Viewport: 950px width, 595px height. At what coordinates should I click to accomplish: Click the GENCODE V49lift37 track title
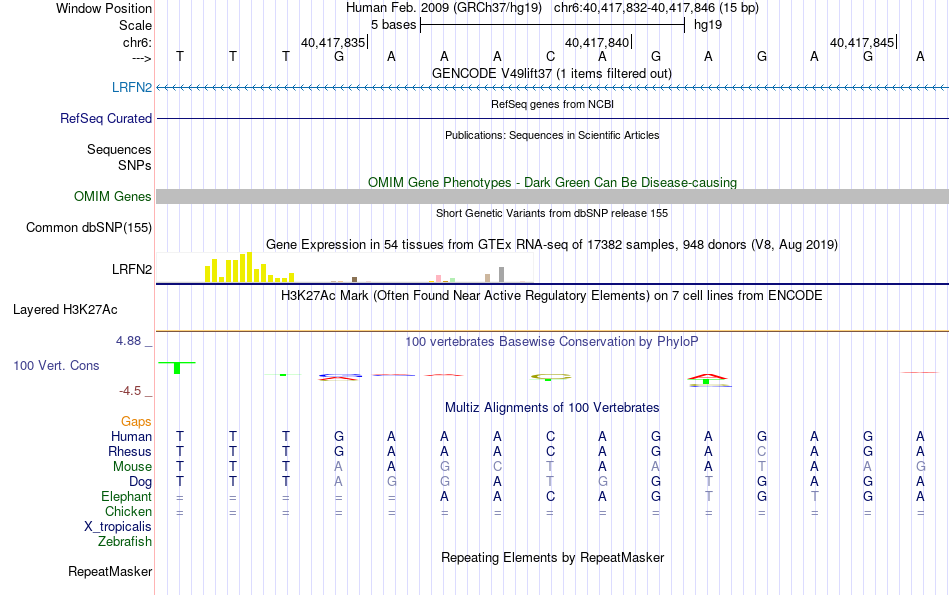point(552,73)
